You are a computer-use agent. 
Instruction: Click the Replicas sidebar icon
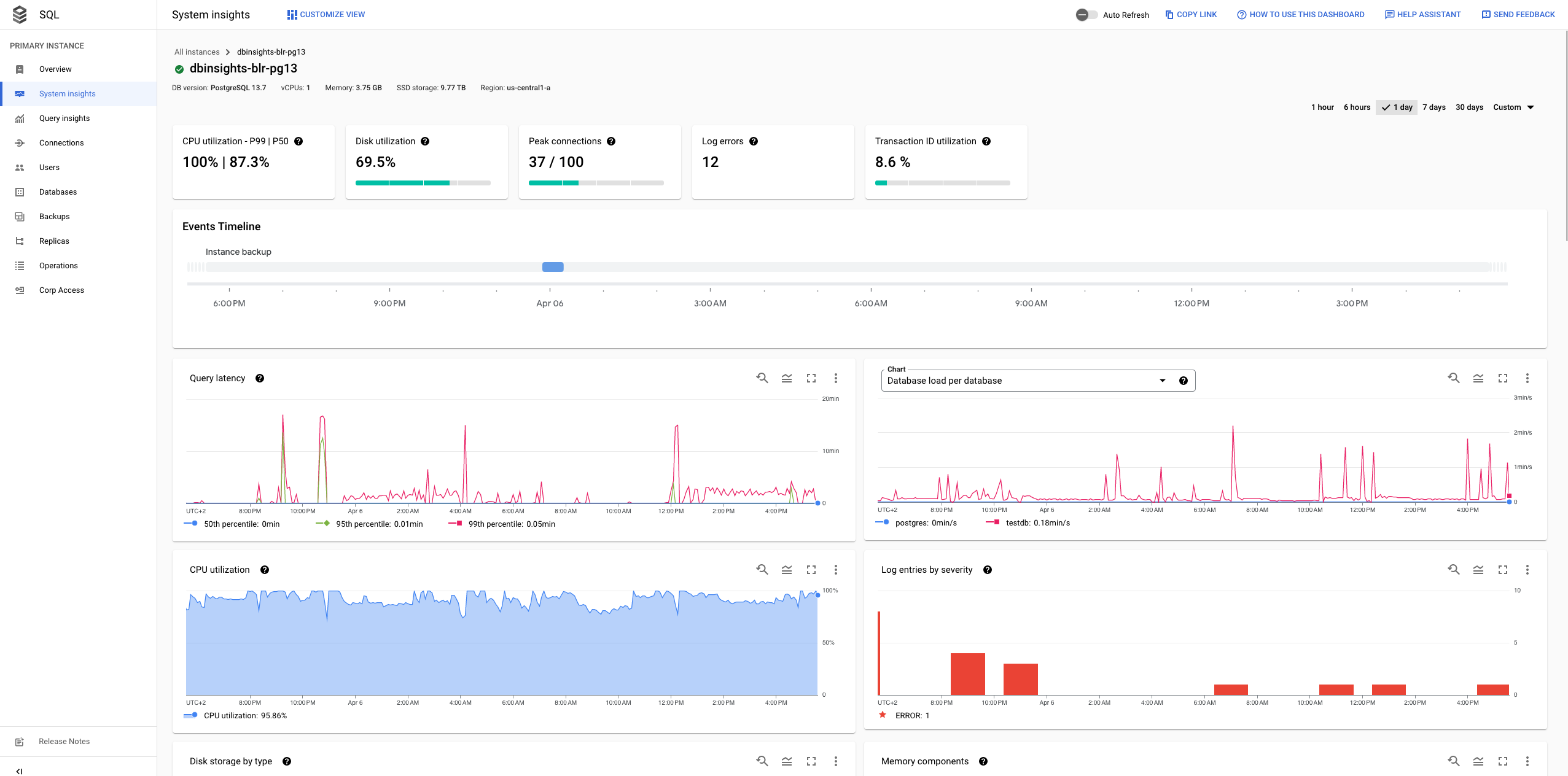pyautogui.click(x=20, y=240)
